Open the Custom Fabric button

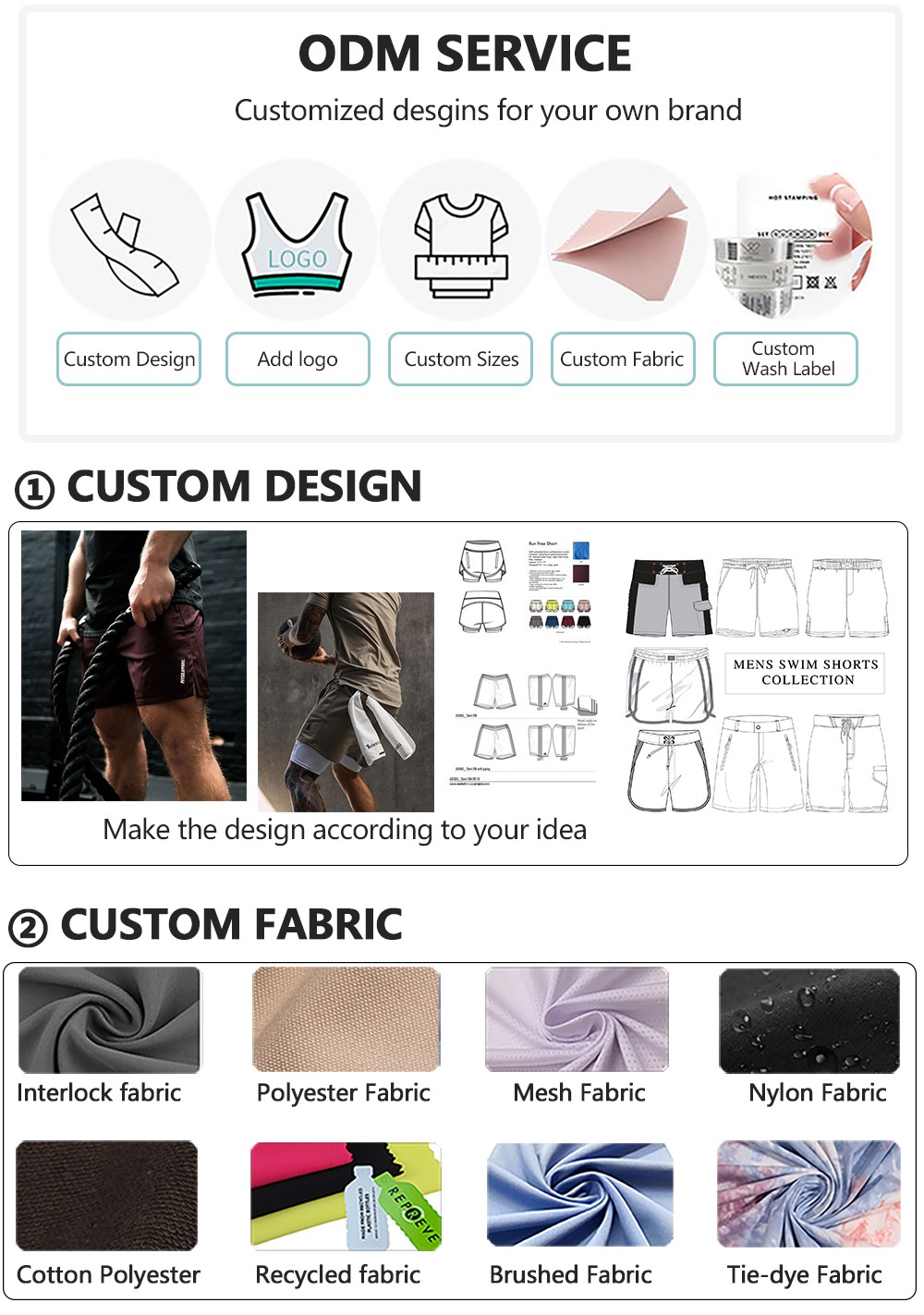[623, 359]
